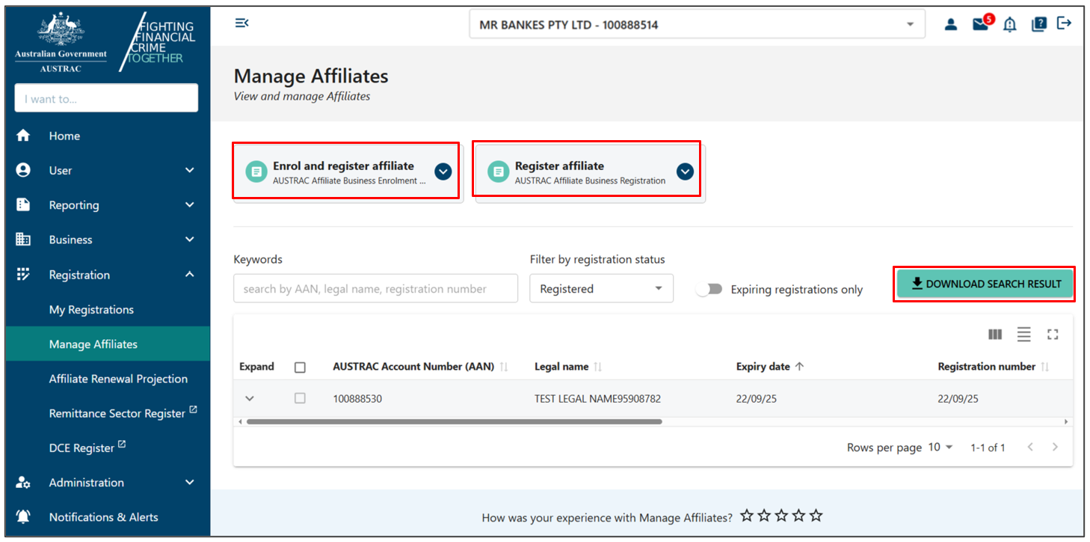Sort by Registration number column icon

[1045, 367]
